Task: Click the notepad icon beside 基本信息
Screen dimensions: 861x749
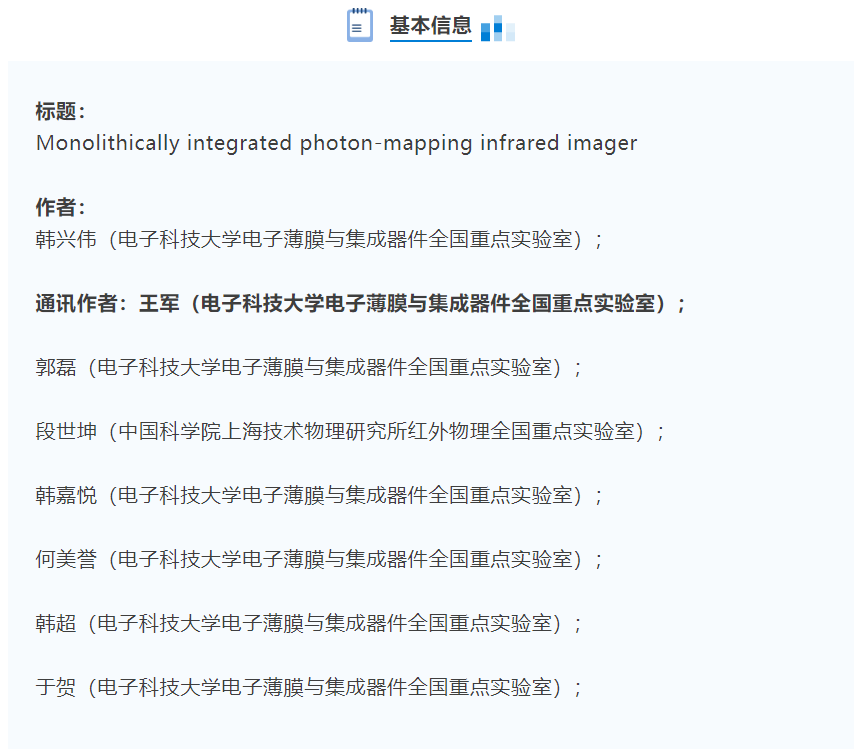Action: pyautogui.click(x=360, y=25)
